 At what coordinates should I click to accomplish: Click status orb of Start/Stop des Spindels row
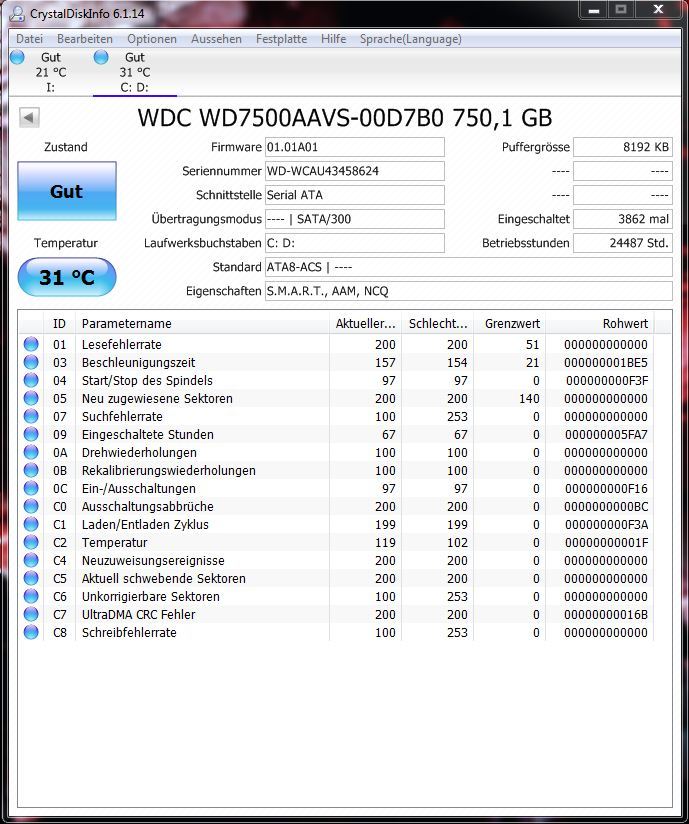[x=31, y=380]
